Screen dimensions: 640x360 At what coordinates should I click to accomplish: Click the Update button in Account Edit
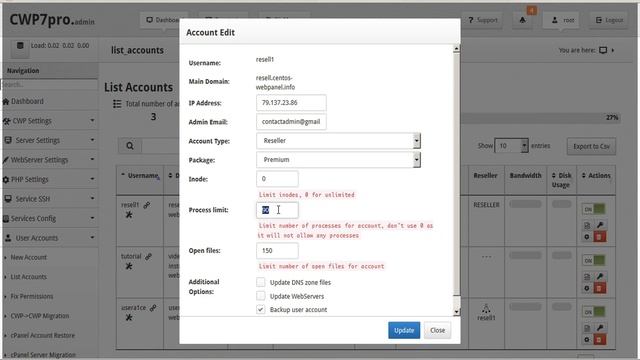click(x=404, y=330)
